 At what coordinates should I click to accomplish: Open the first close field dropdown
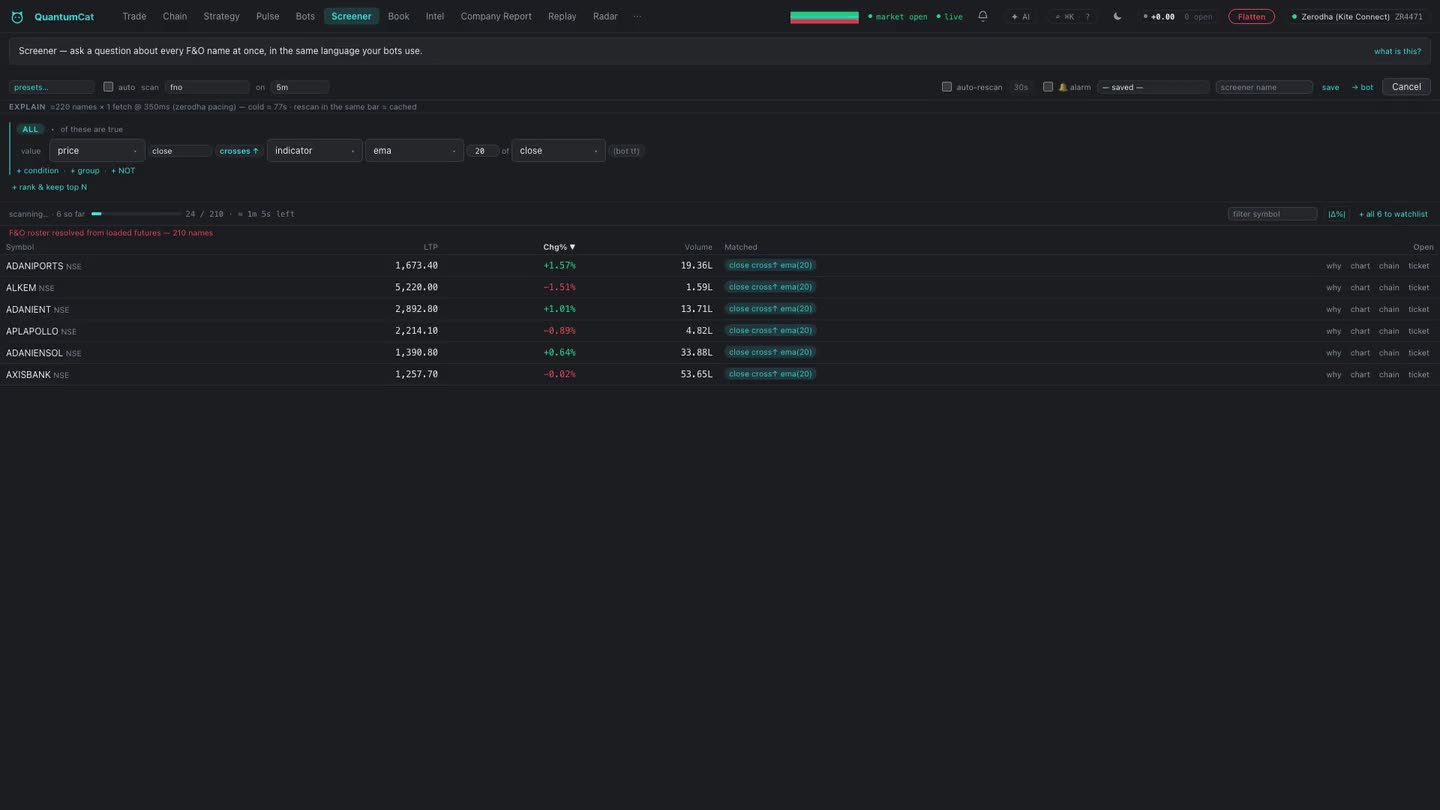[x=180, y=151]
